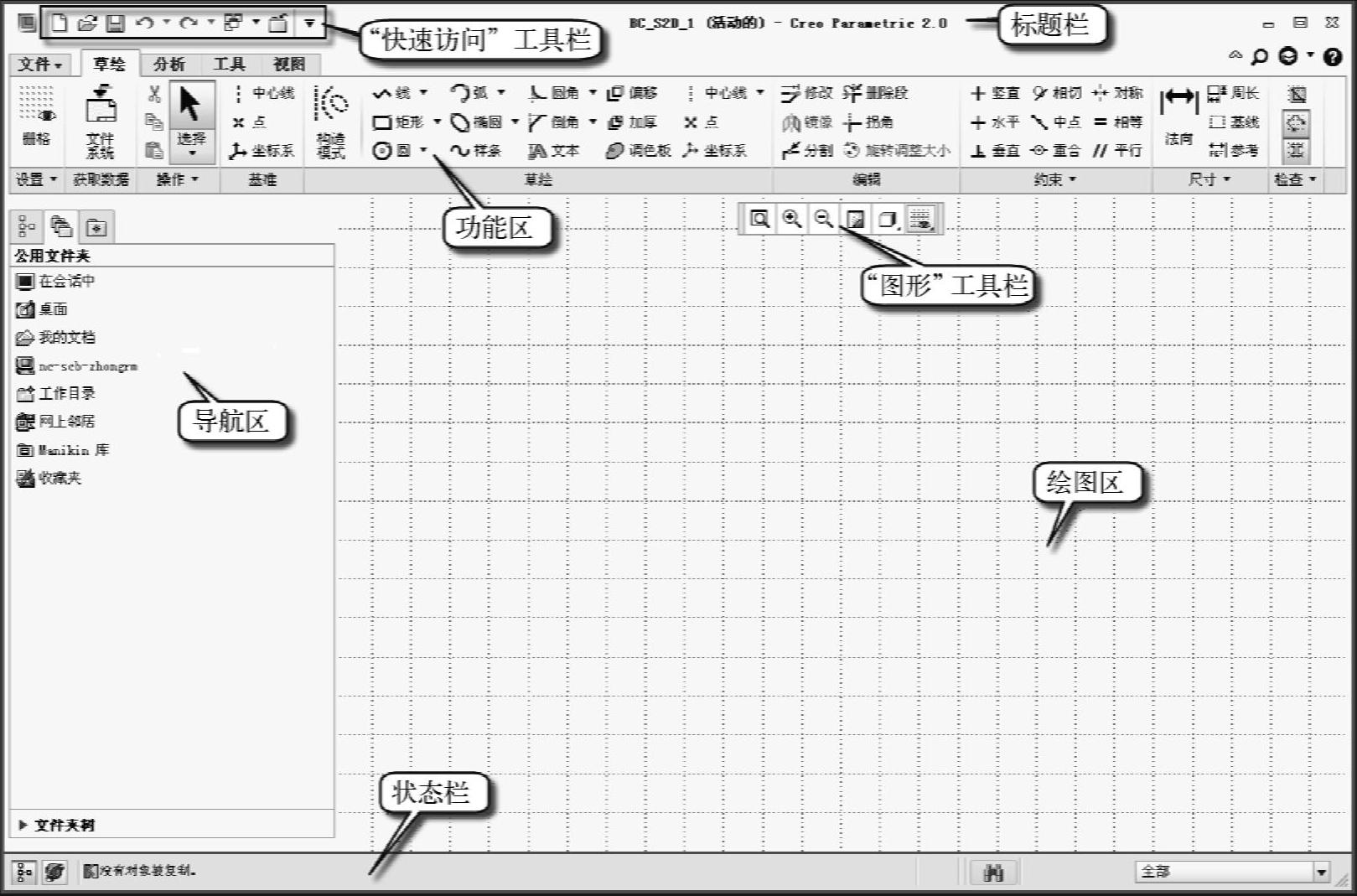Open the favorites tab in navigator

[x=96, y=227]
